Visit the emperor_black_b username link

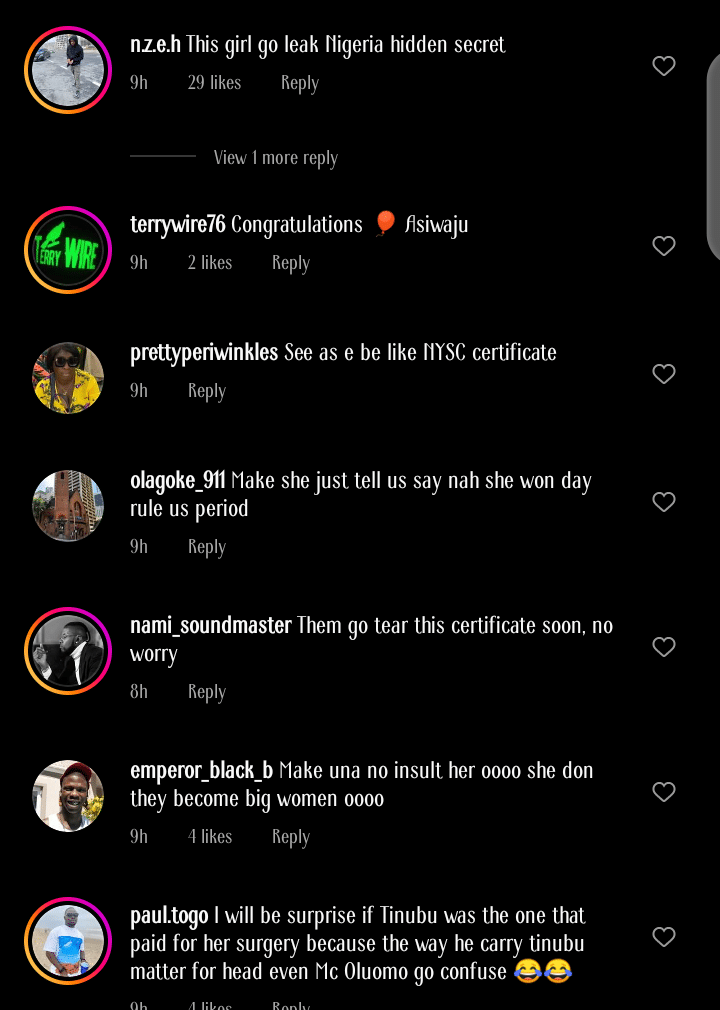tap(201, 771)
